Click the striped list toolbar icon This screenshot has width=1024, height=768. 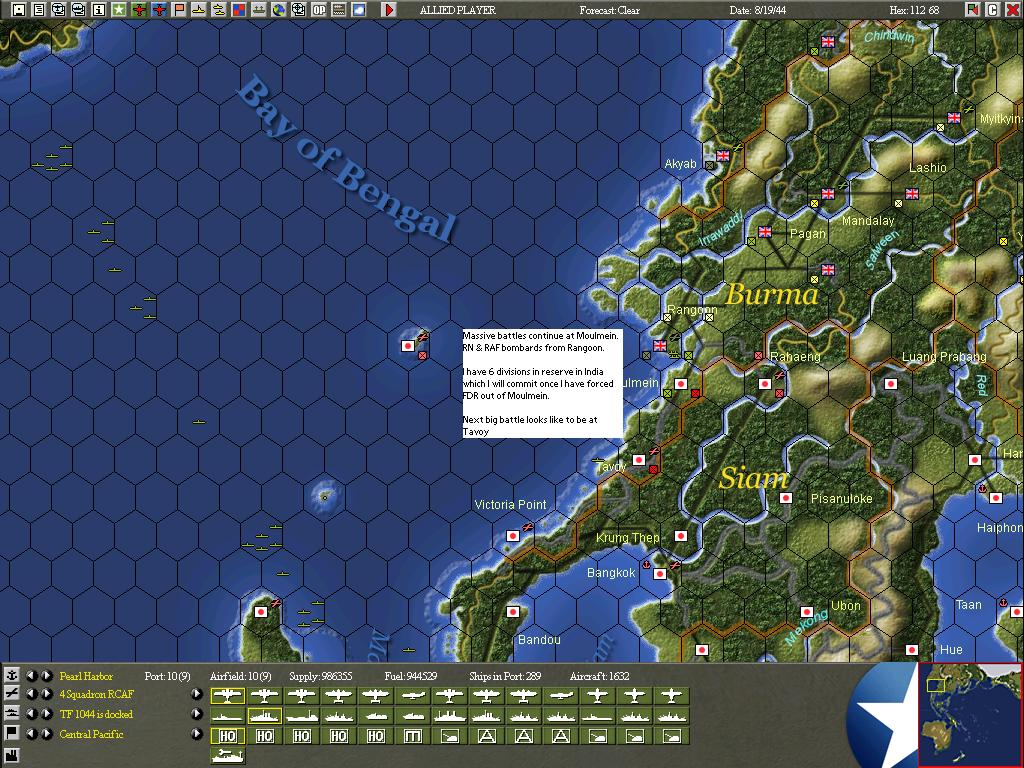coord(339,9)
